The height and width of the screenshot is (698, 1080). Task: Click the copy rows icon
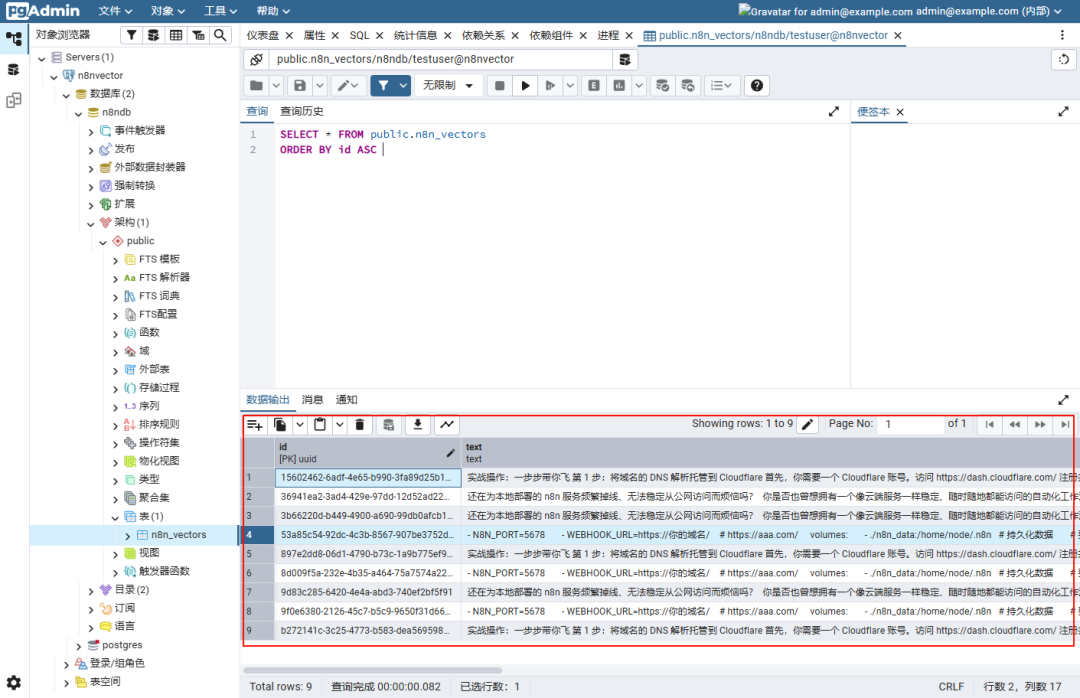(280, 425)
